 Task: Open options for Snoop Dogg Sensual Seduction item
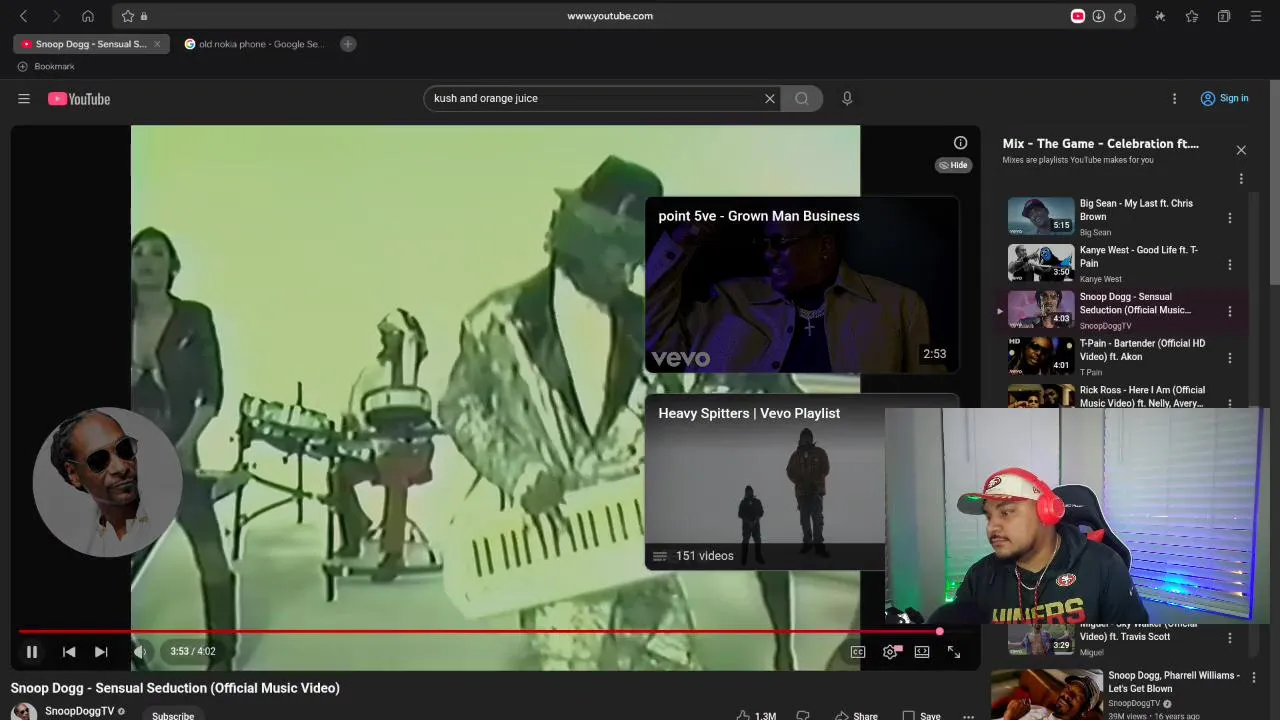tap(1230, 311)
